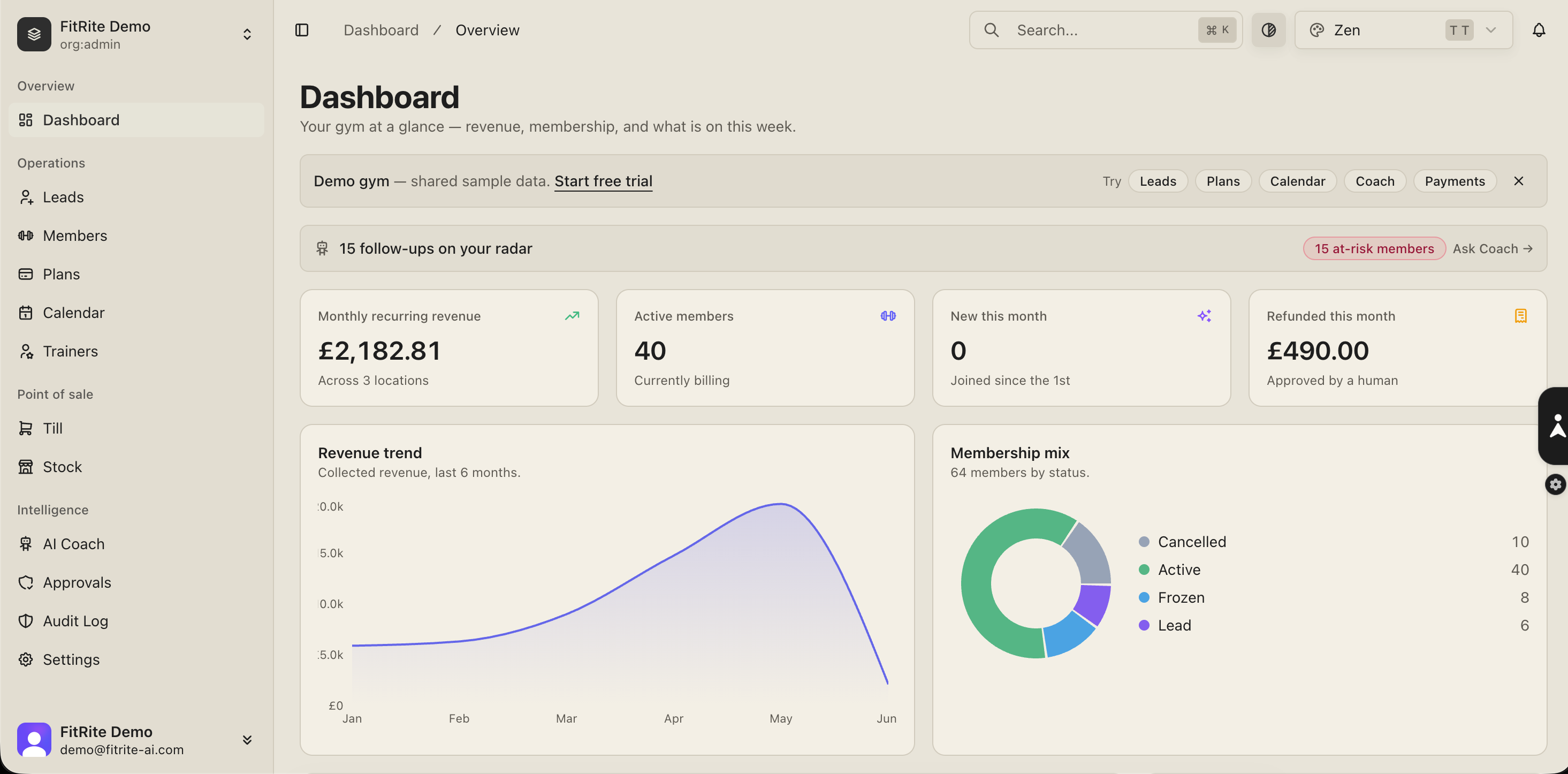The width and height of the screenshot is (1568, 774).
Task: Select the green Active legend swatch
Action: click(1144, 570)
